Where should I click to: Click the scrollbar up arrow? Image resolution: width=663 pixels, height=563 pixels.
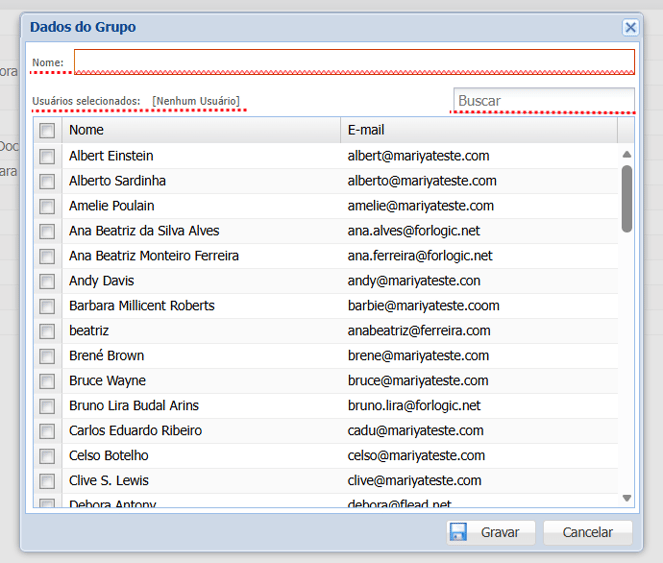click(627, 154)
